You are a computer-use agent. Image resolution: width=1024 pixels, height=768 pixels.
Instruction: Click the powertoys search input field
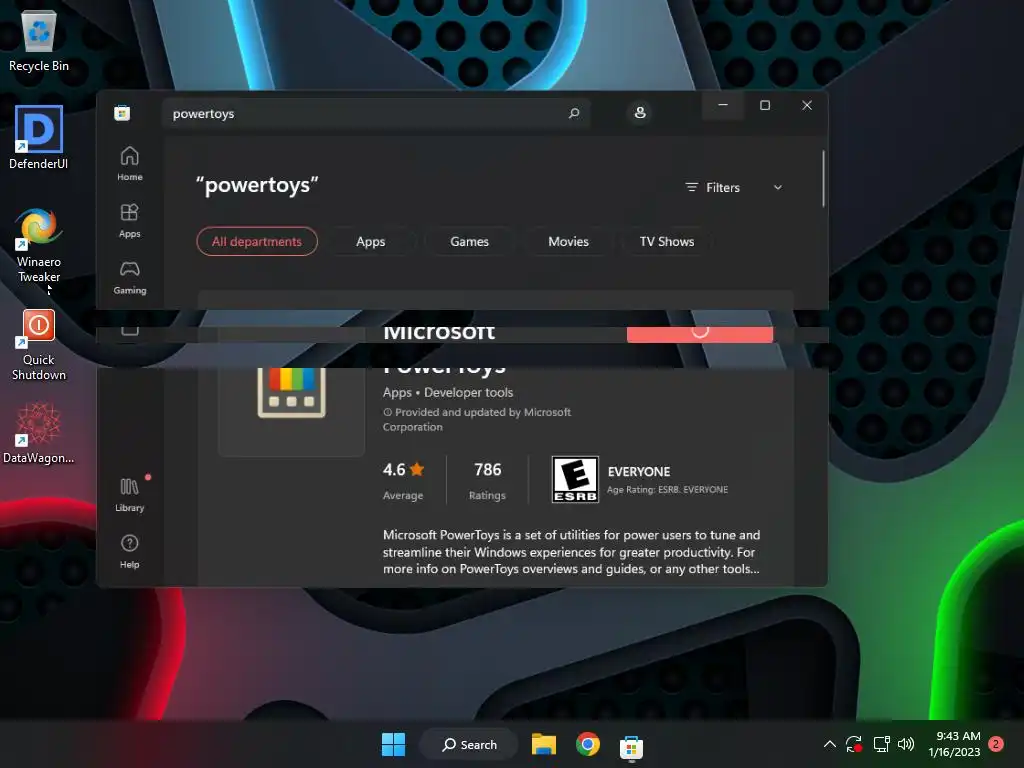[377, 113]
